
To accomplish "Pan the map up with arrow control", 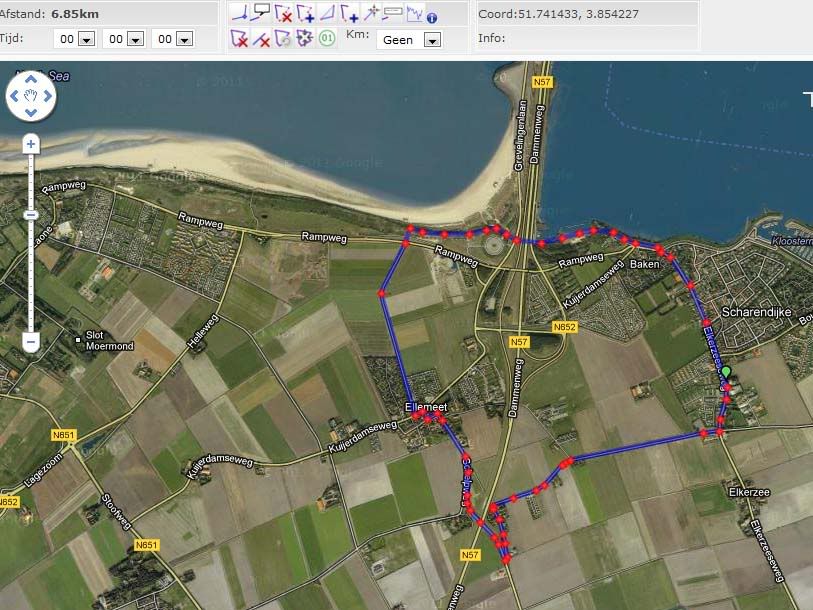I will coord(31,78).
